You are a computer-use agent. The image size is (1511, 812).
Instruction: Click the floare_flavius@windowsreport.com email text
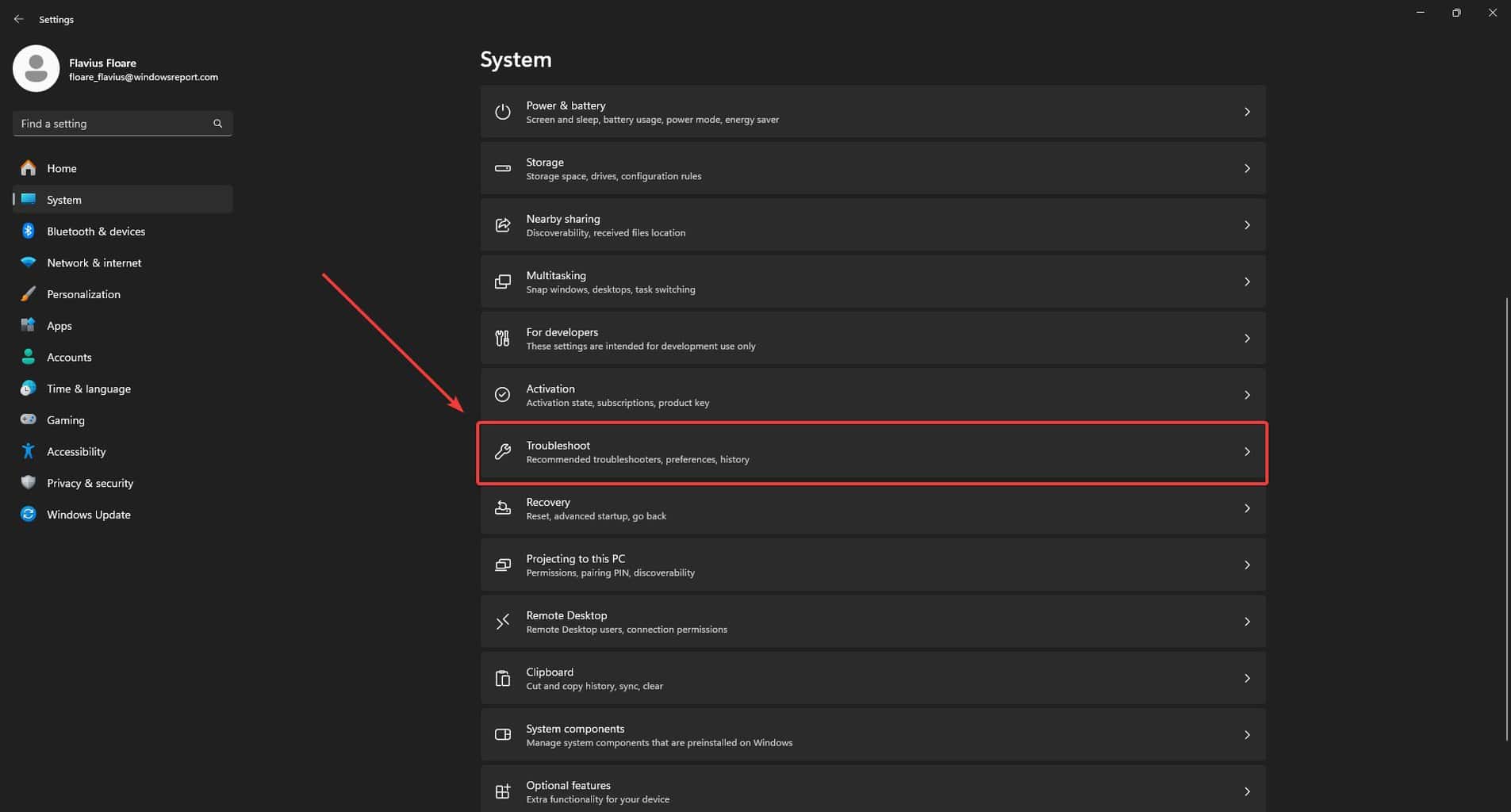click(x=144, y=77)
